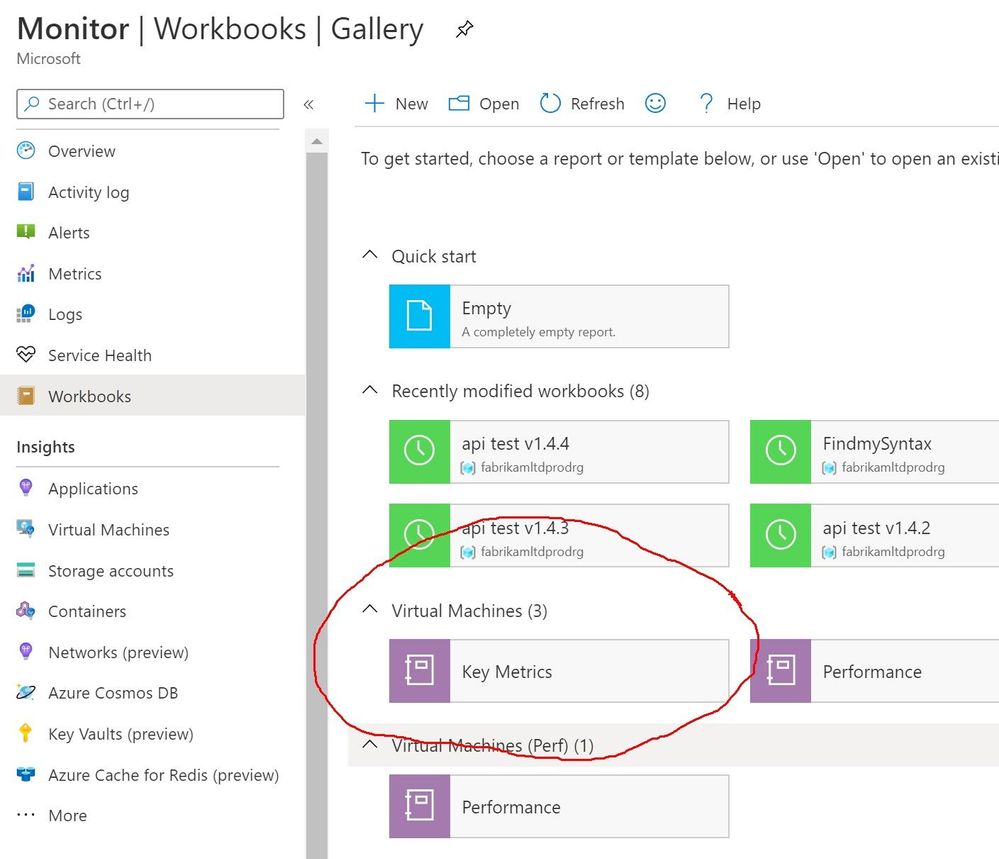Click the circular Refresh arrow icon
The width and height of the screenshot is (999, 859).
(x=550, y=103)
